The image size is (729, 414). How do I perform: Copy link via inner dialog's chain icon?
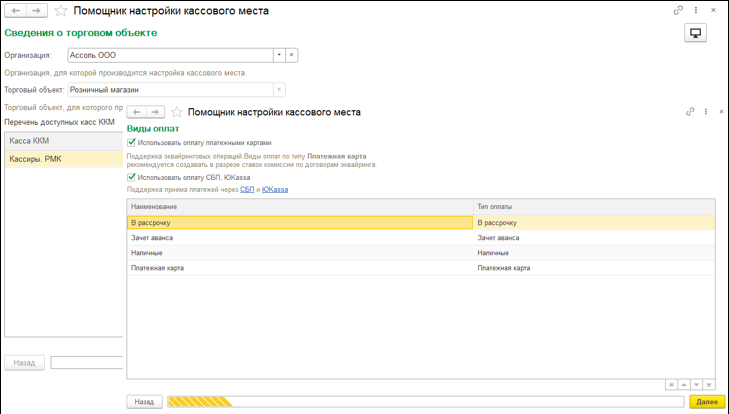tap(690, 112)
